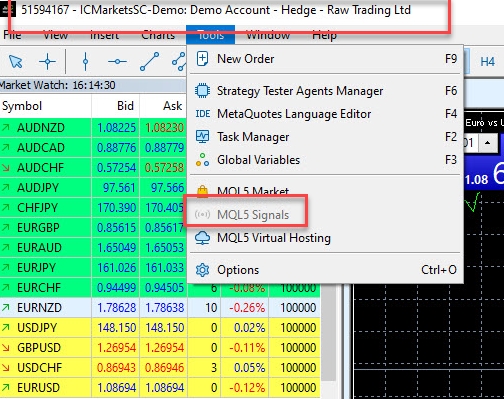Select the EURAUD symbol row
This screenshot has width=504, height=399.
(x=93, y=248)
